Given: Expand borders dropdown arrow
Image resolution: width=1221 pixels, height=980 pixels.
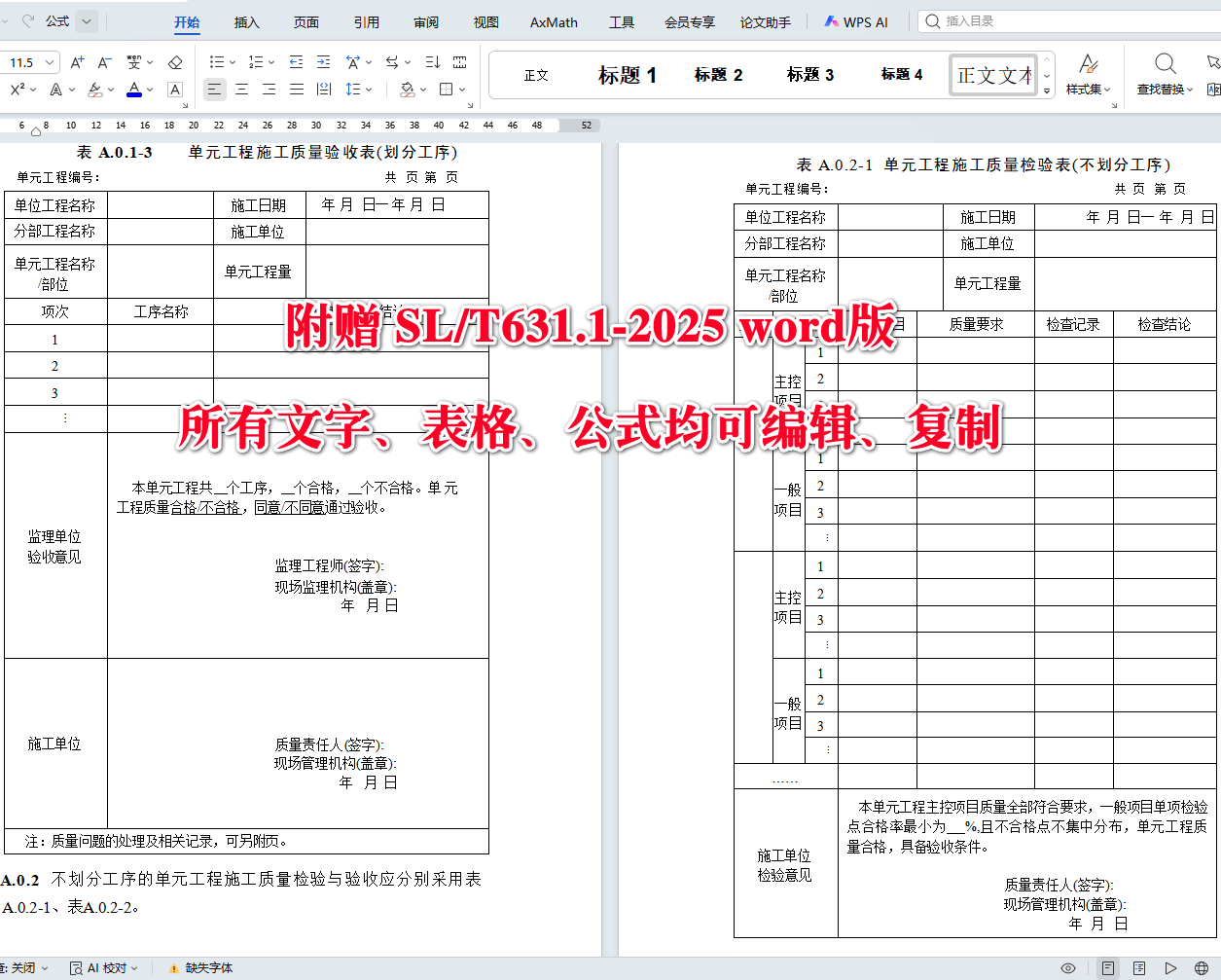Looking at the screenshot, I should [x=462, y=90].
